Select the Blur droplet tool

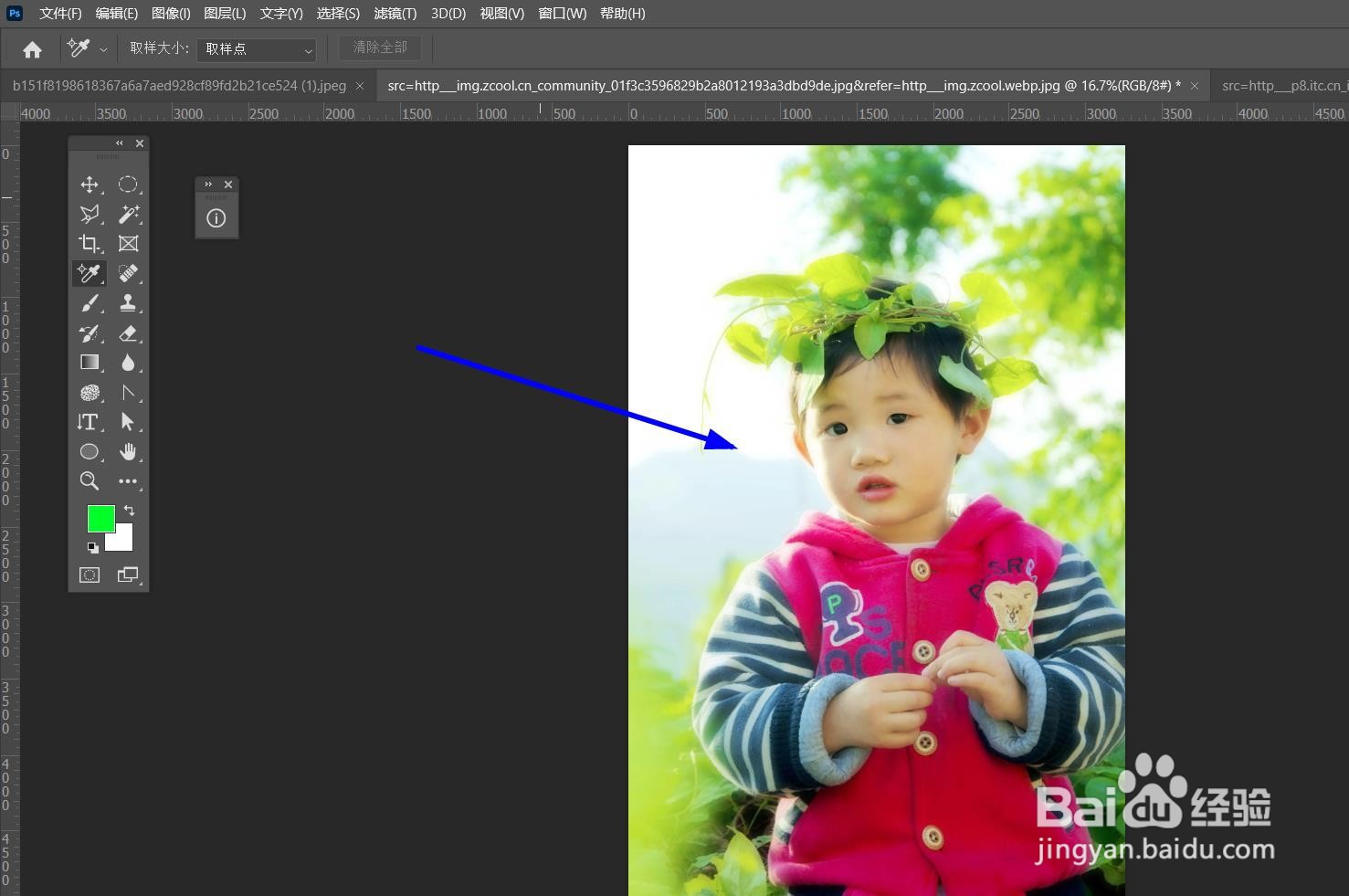[128, 363]
